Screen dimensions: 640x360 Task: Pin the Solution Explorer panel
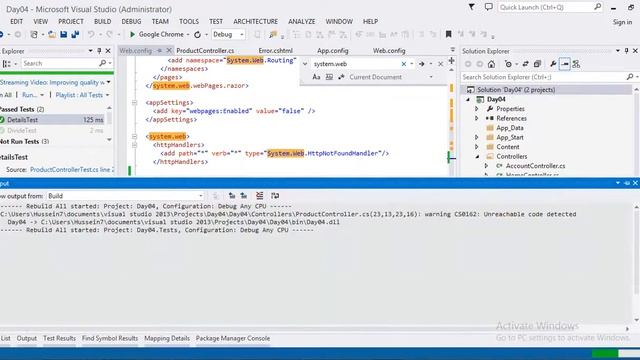627,51
